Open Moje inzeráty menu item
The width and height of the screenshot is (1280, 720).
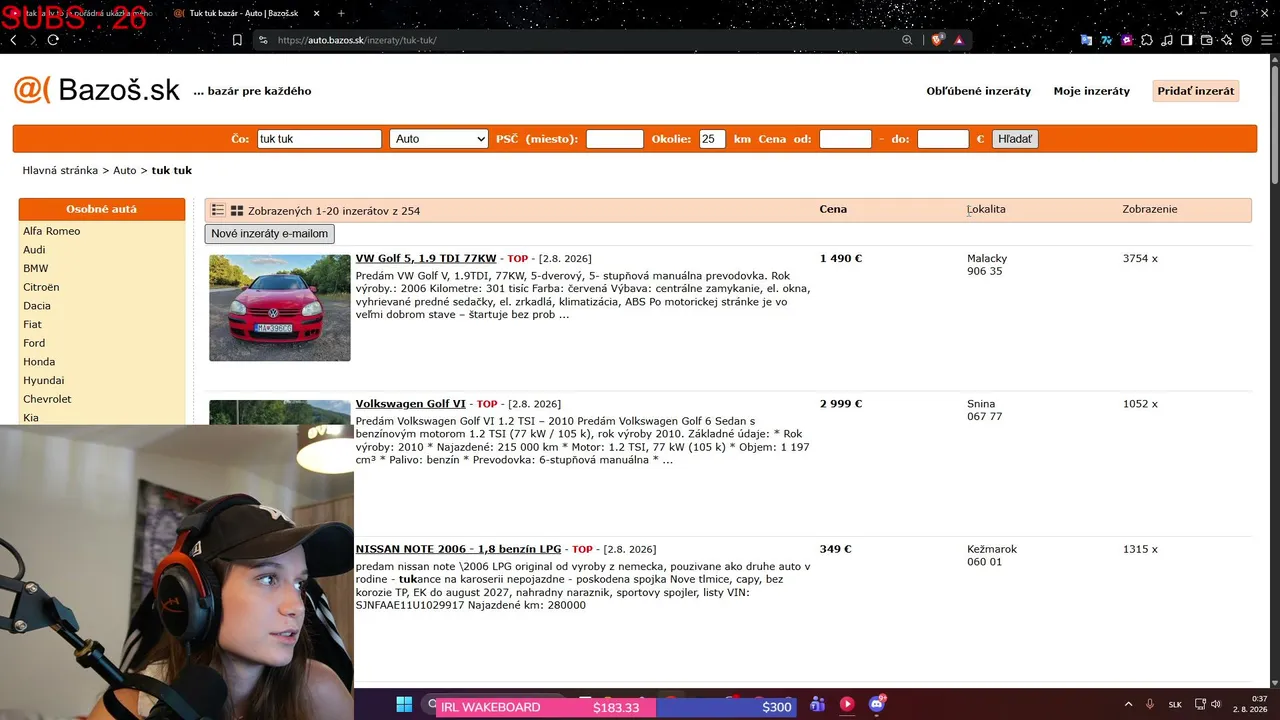[1091, 91]
